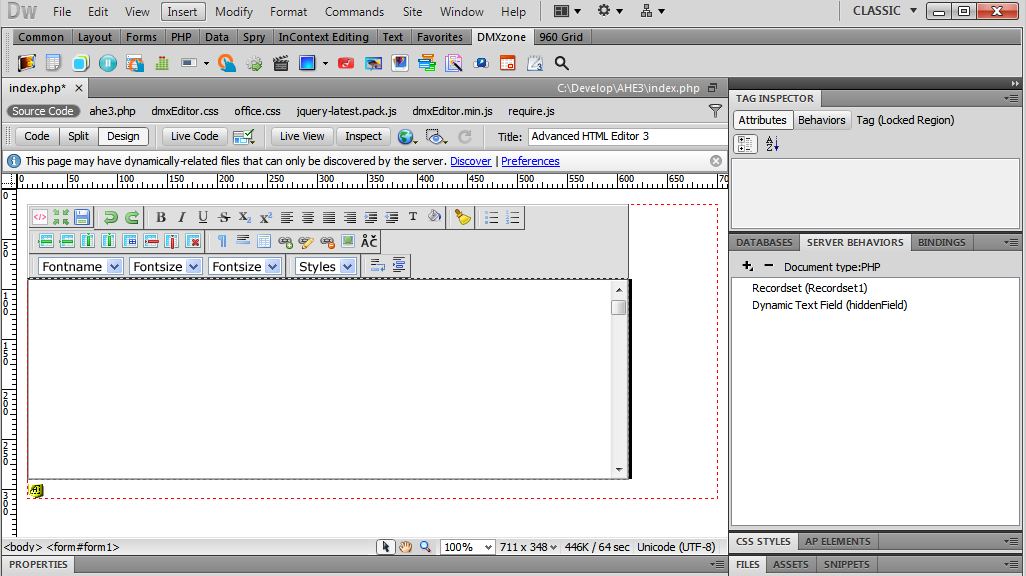Select Recordset (Recordset1) server behavior
This screenshot has height=576, width=1026.
pos(809,288)
